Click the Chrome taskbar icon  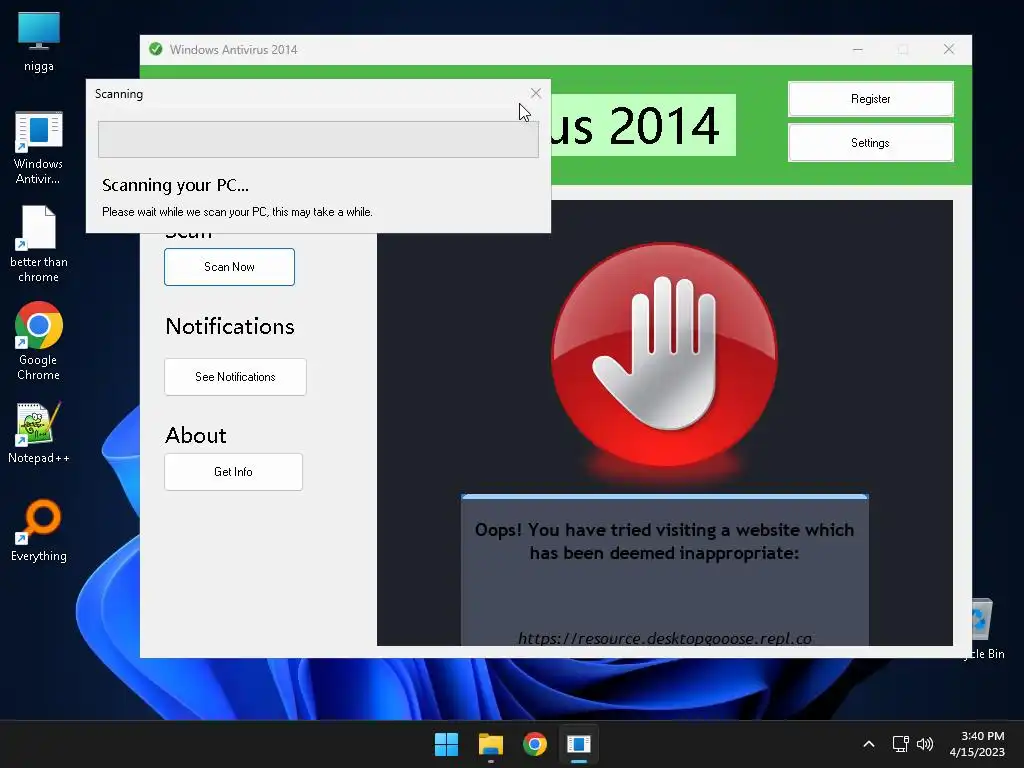coord(535,744)
